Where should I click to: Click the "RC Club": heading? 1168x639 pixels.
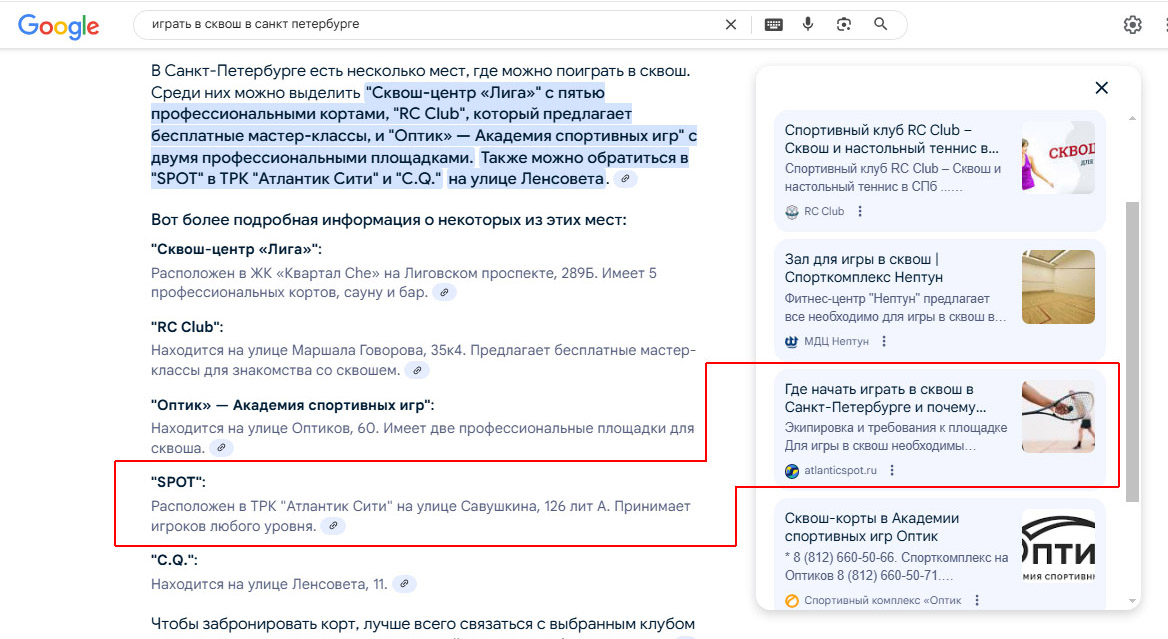(x=187, y=327)
